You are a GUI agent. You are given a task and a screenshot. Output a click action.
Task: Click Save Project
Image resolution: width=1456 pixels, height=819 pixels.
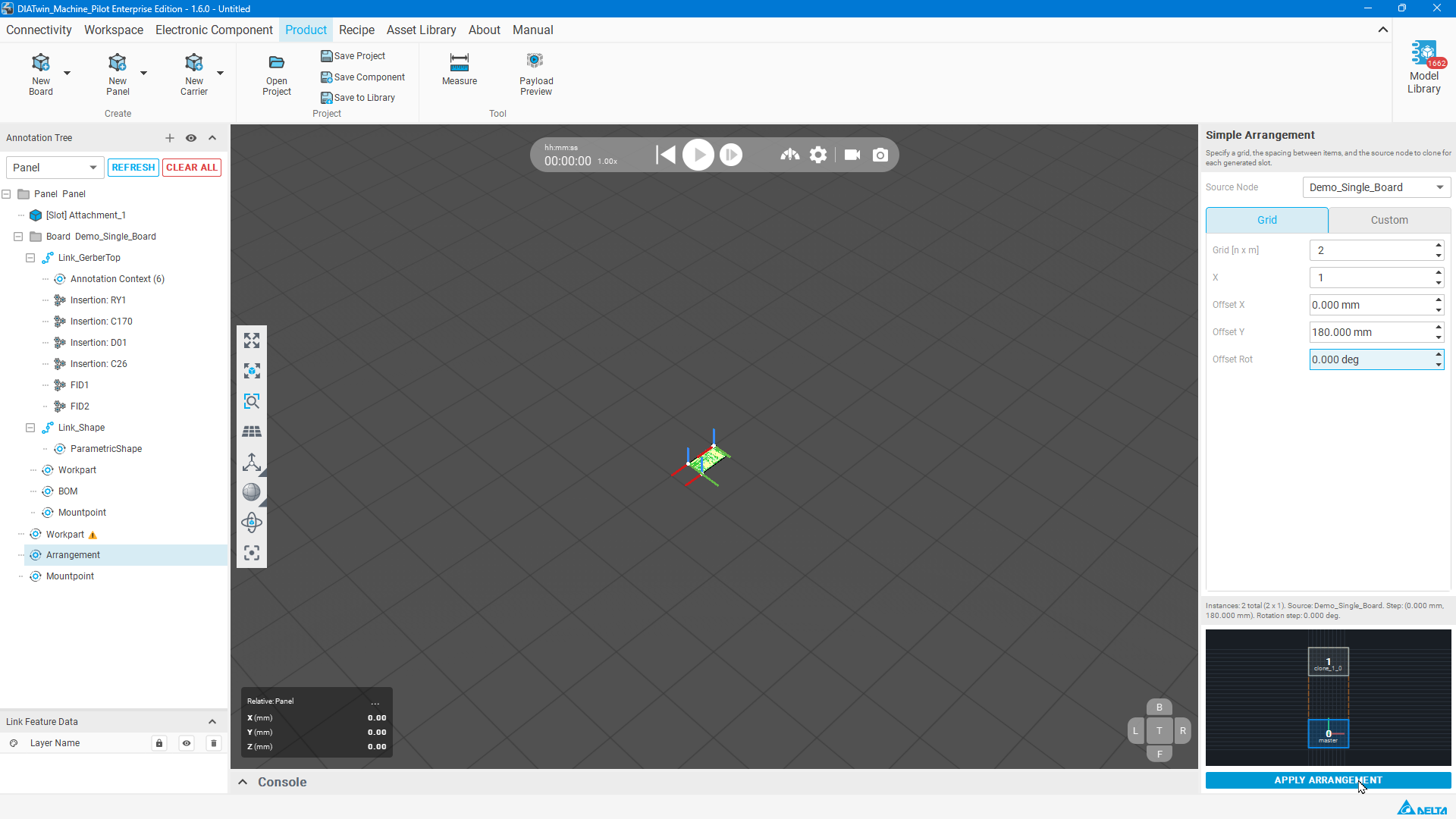pos(353,56)
